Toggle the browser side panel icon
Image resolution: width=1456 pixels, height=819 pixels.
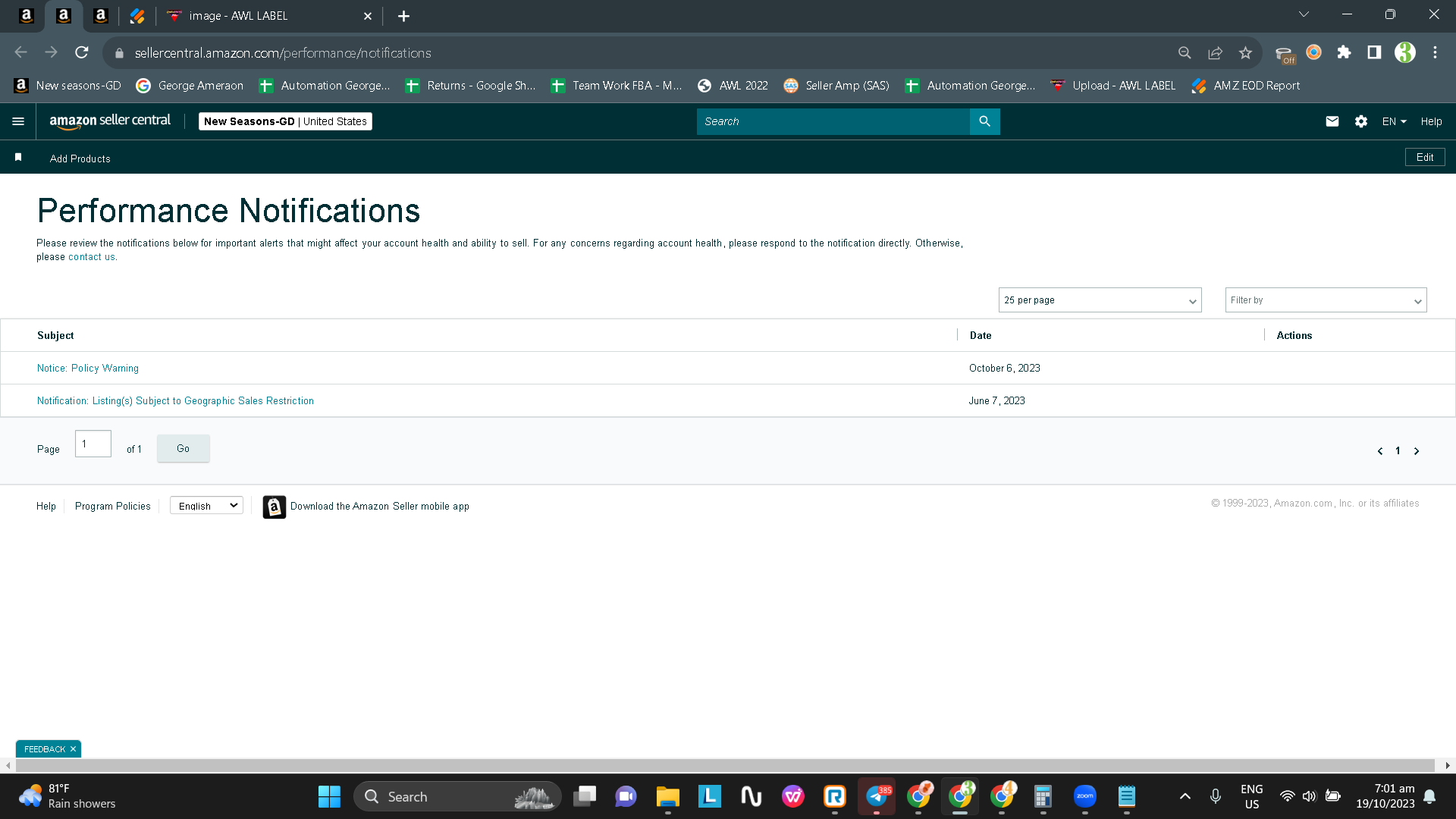[x=1374, y=52]
